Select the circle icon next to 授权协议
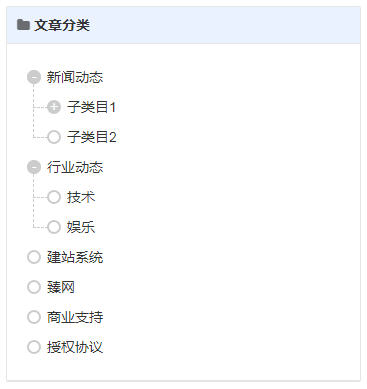This screenshot has width=367, height=389. coord(34,347)
